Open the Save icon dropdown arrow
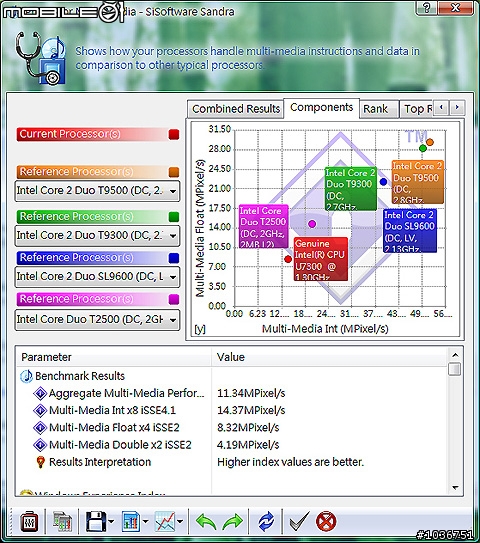480x543 pixels. (111, 522)
